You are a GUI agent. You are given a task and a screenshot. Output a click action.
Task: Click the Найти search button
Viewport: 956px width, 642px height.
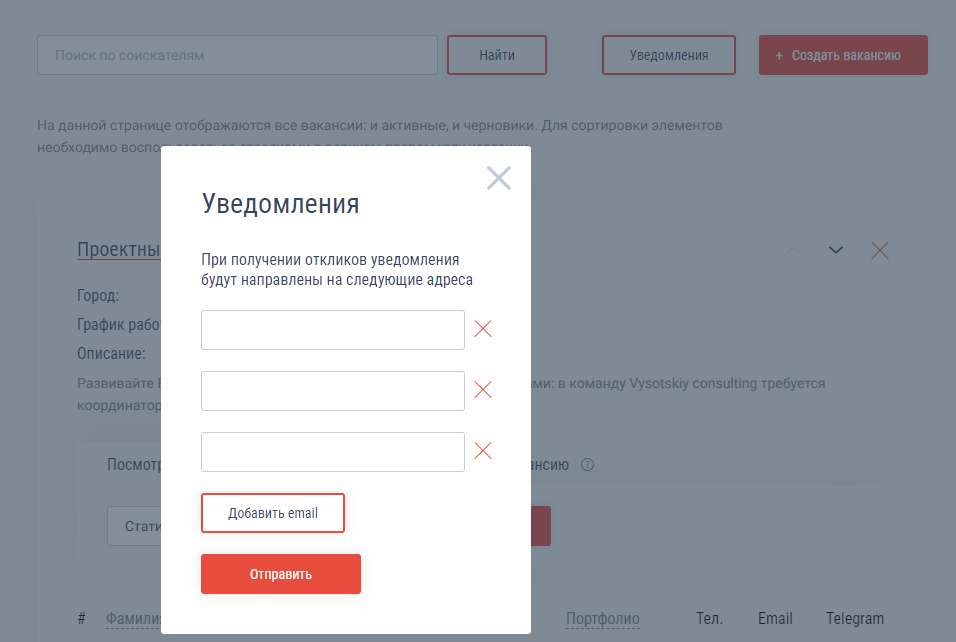[x=497, y=55]
